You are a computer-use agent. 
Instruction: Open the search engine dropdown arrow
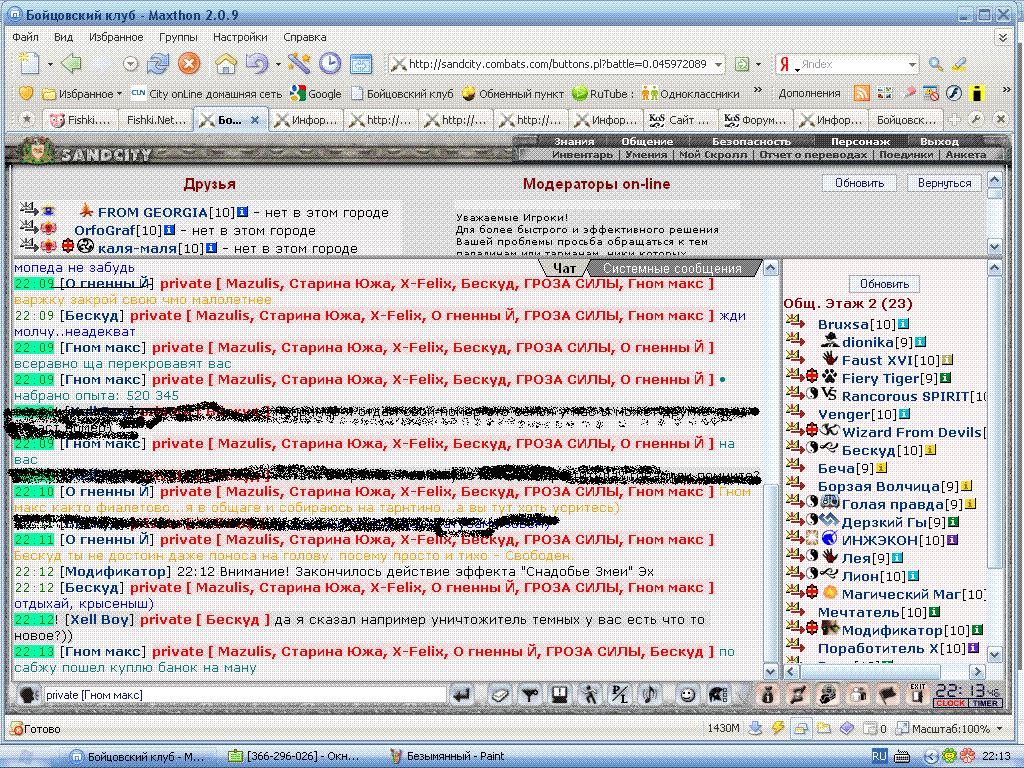coord(912,65)
